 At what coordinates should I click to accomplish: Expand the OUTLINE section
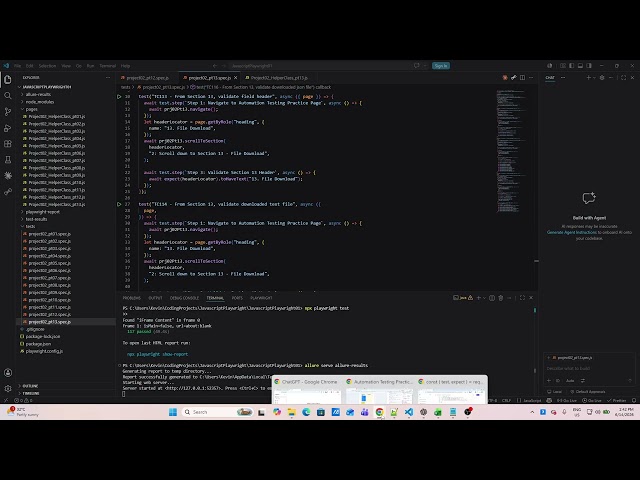[x=30, y=386]
